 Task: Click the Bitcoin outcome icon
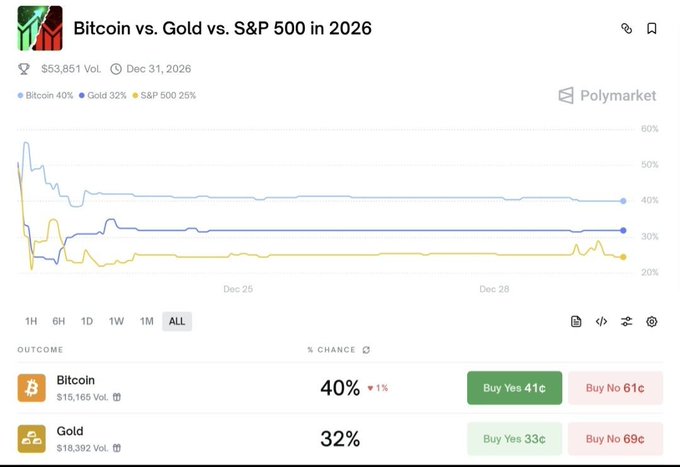point(32,388)
